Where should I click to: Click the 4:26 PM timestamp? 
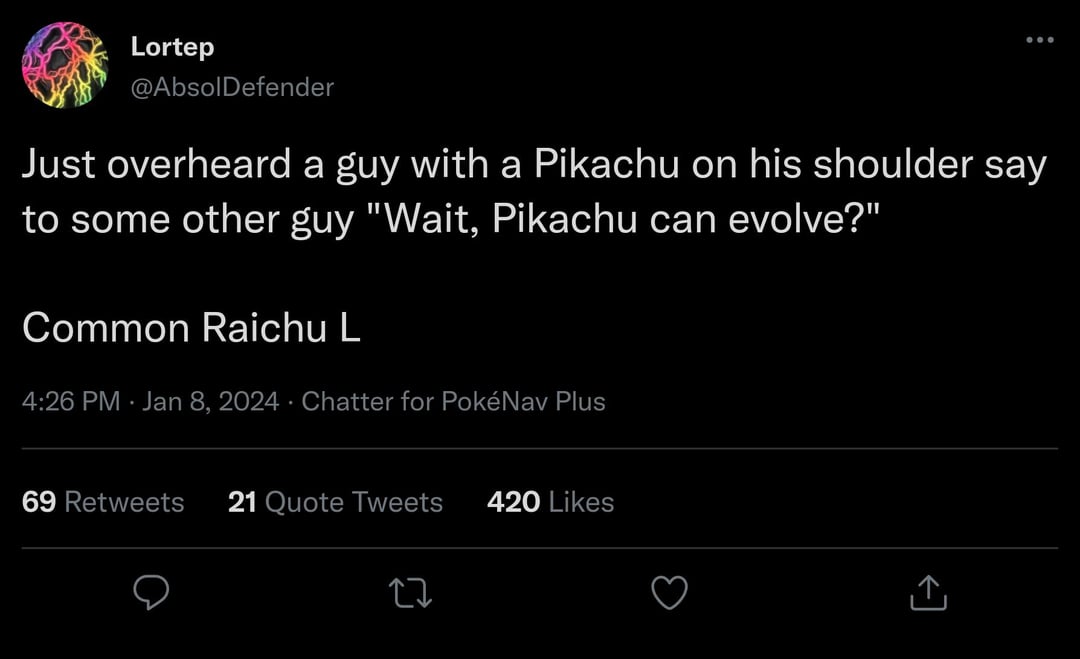pos(70,402)
